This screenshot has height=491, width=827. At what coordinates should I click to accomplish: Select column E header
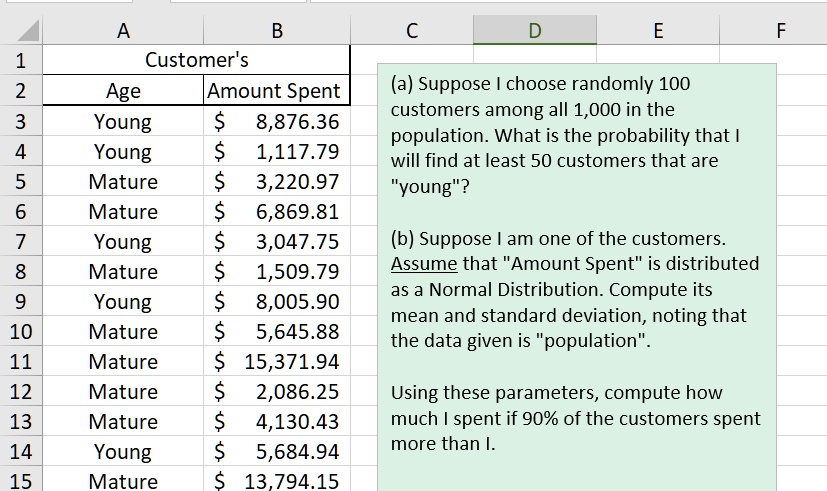[x=657, y=31]
